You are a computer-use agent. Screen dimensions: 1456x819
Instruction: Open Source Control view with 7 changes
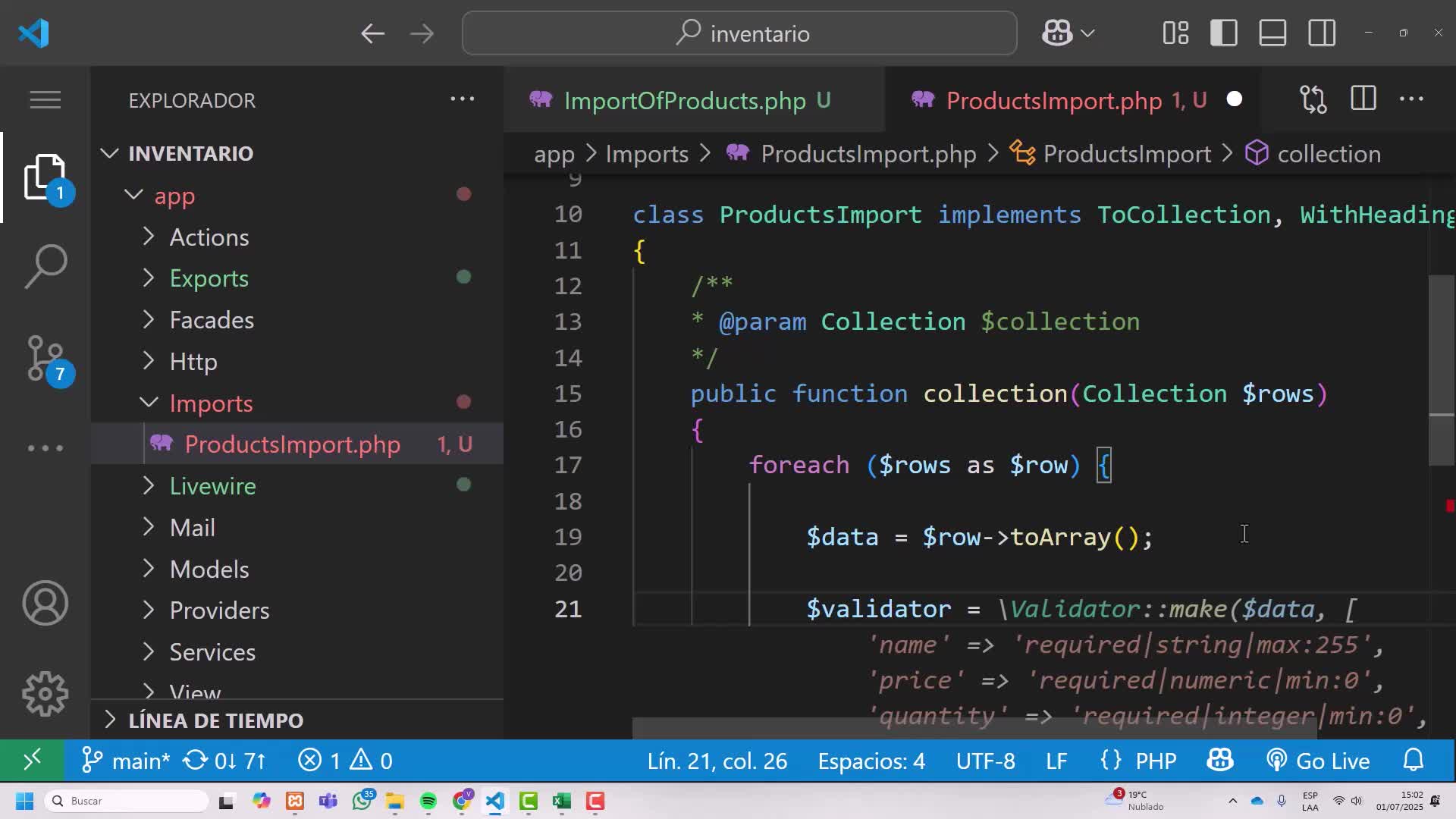[x=45, y=358]
